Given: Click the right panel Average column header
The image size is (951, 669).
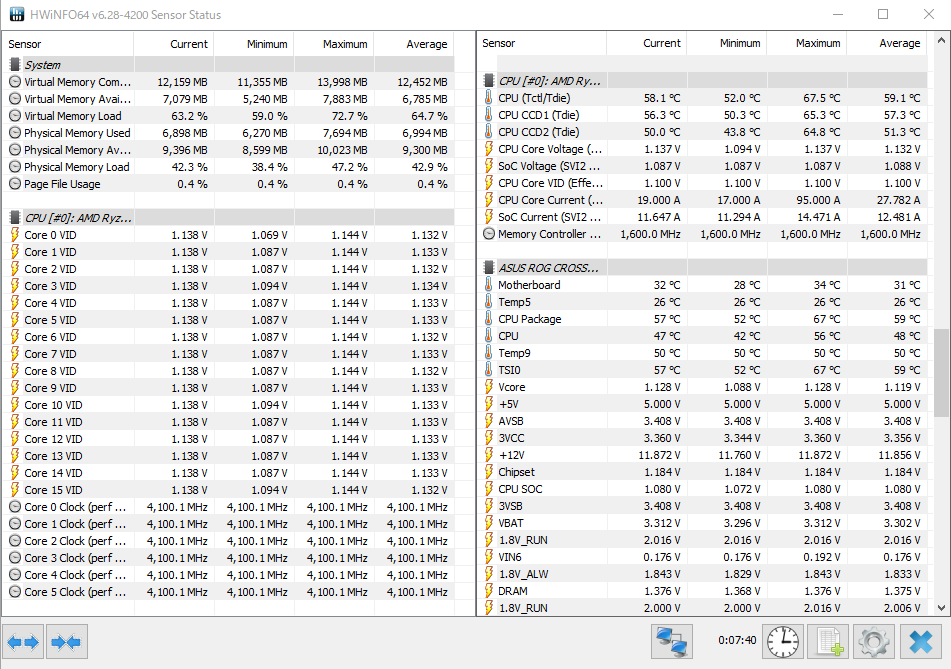Looking at the screenshot, I should pyautogui.click(x=887, y=43).
